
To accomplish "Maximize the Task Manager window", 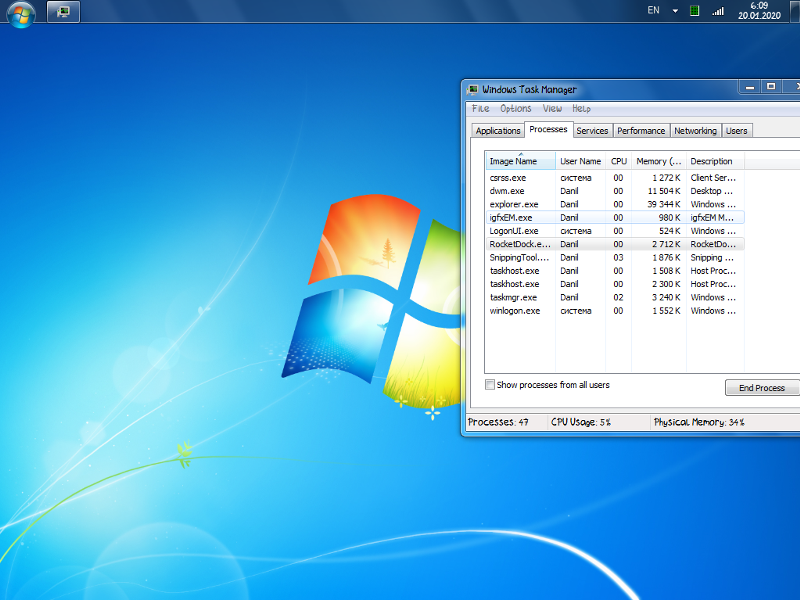I will (x=771, y=87).
